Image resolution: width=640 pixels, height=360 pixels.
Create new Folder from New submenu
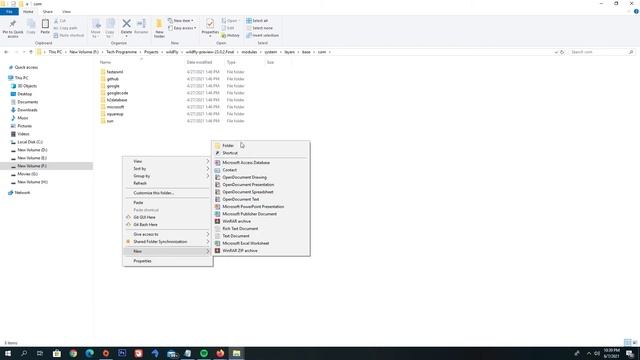[x=261, y=146]
